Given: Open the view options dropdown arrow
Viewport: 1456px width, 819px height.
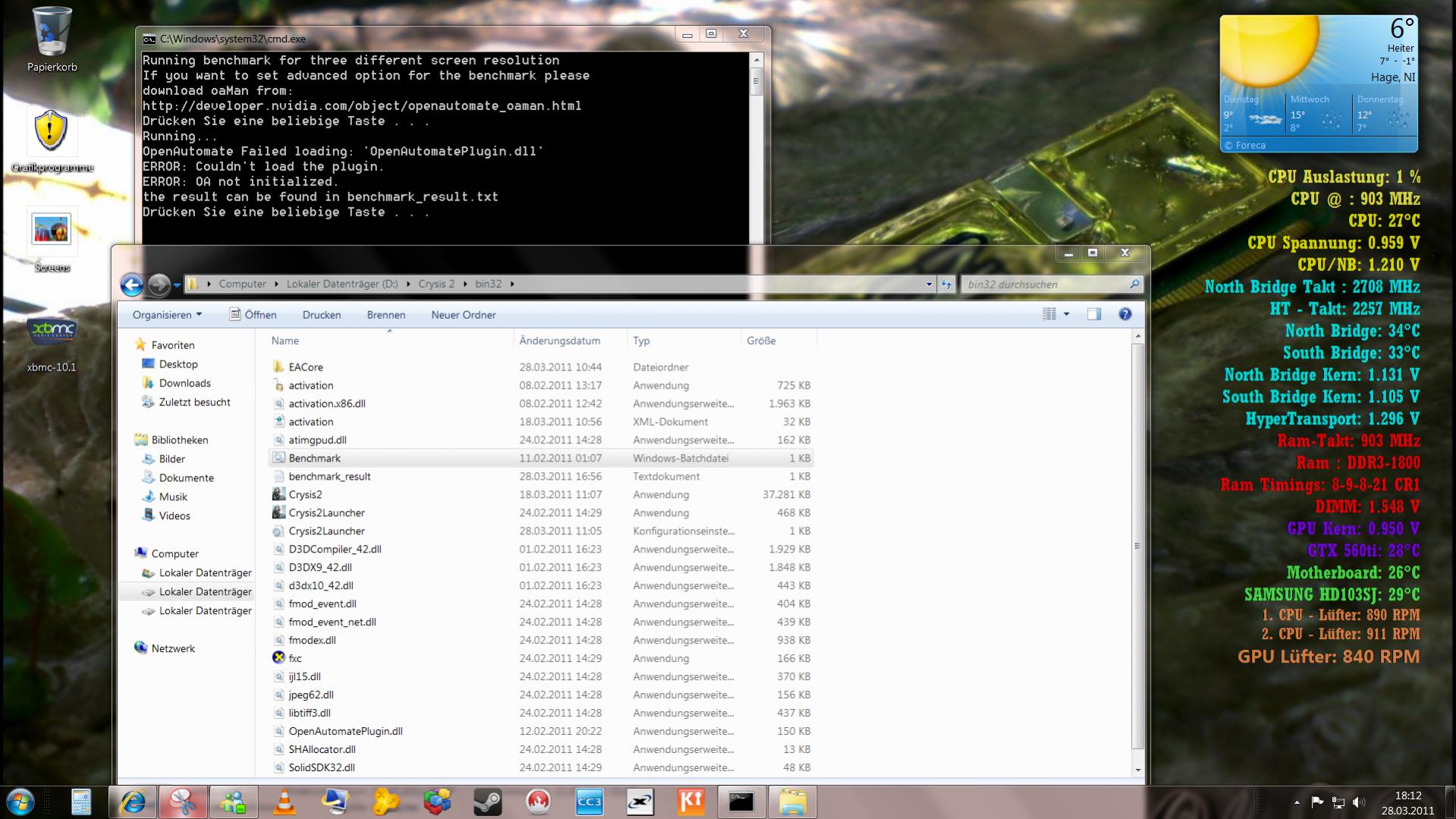Looking at the screenshot, I should pos(1067,314).
